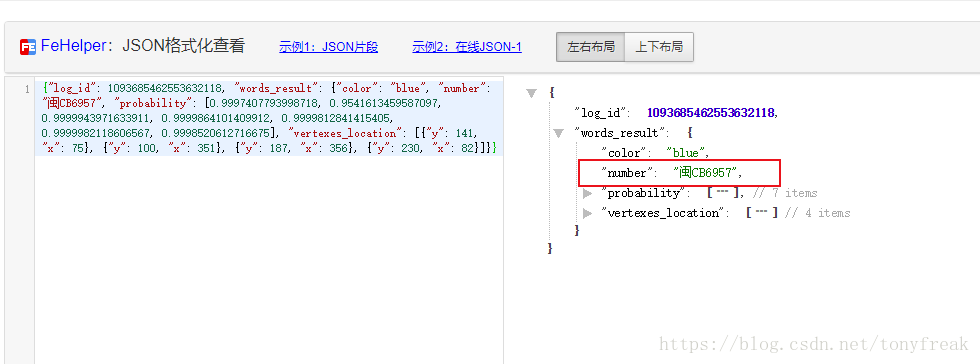The image size is (980, 364).
Task: Open the 示例2：在线JSON-1 example link
Action: 467,47
